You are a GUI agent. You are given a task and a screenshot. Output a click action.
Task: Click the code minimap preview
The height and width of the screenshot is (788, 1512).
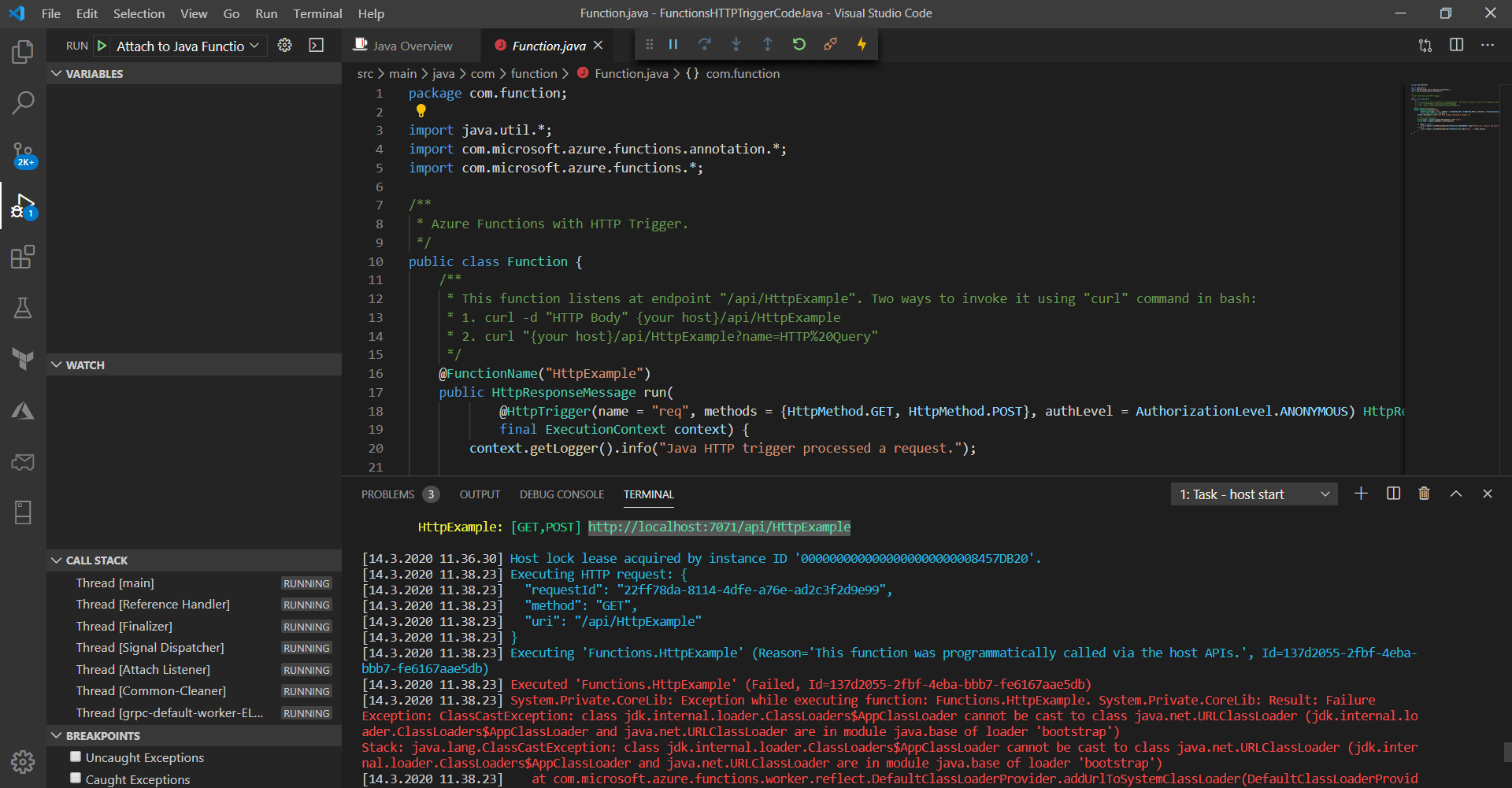[x=1454, y=108]
